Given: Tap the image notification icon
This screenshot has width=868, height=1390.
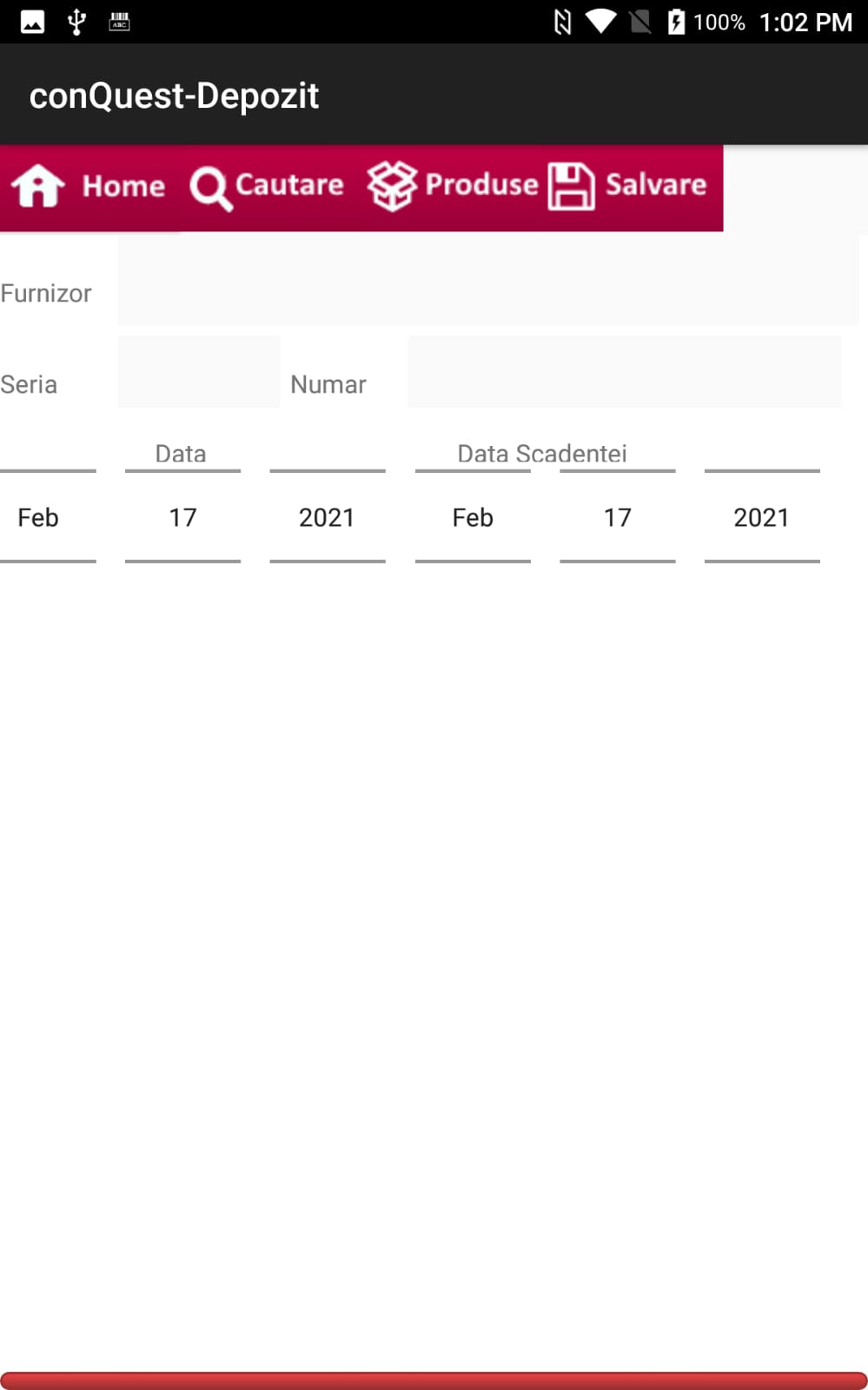Looking at the screenshot, I should (x=33, y=22).
